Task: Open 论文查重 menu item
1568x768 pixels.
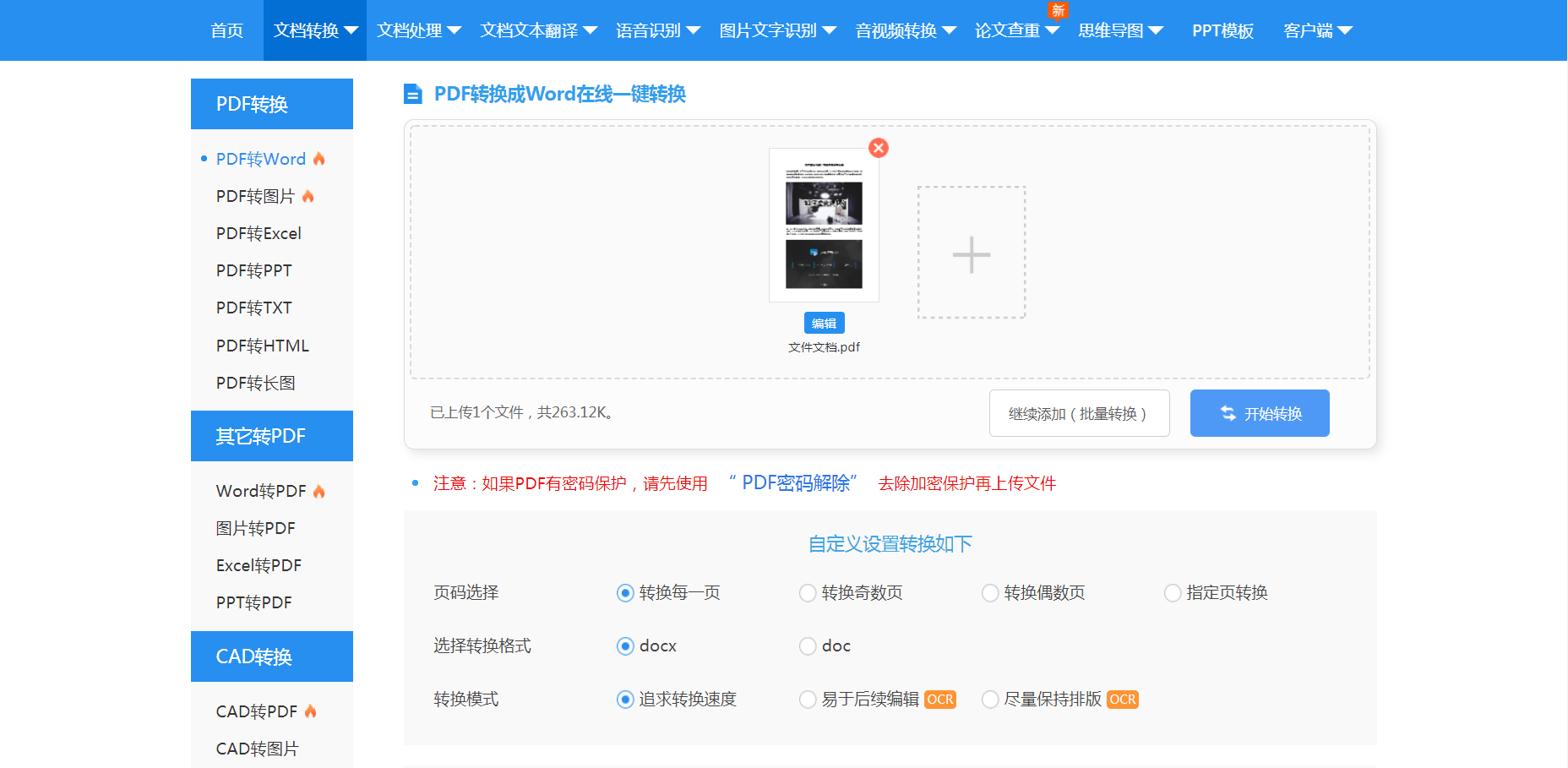Action: [x=1016, y=30]
